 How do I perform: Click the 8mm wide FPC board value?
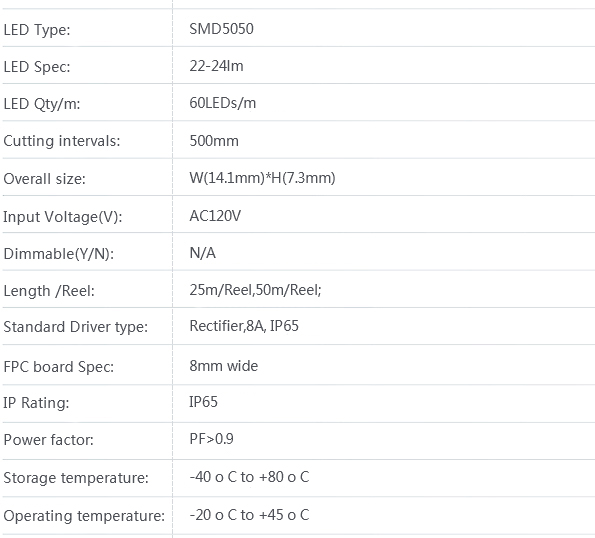coord(224,366)
